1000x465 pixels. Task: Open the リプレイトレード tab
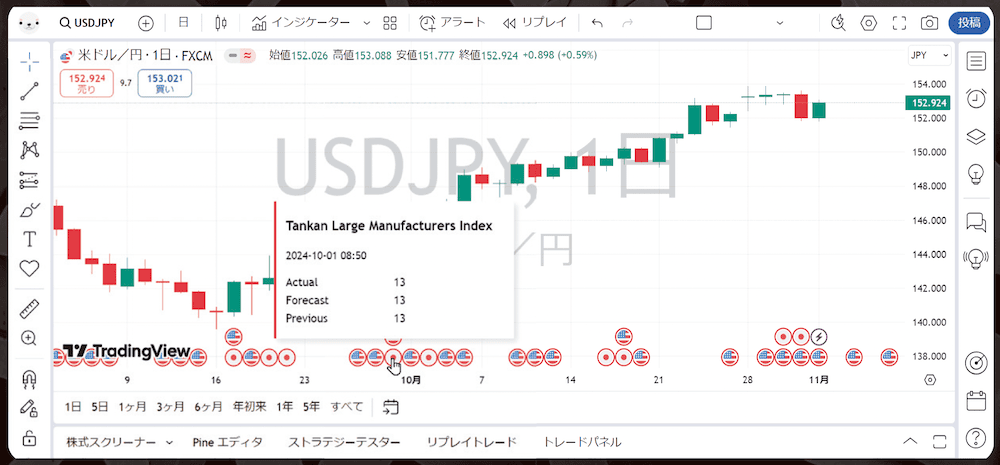pos(471,442)
